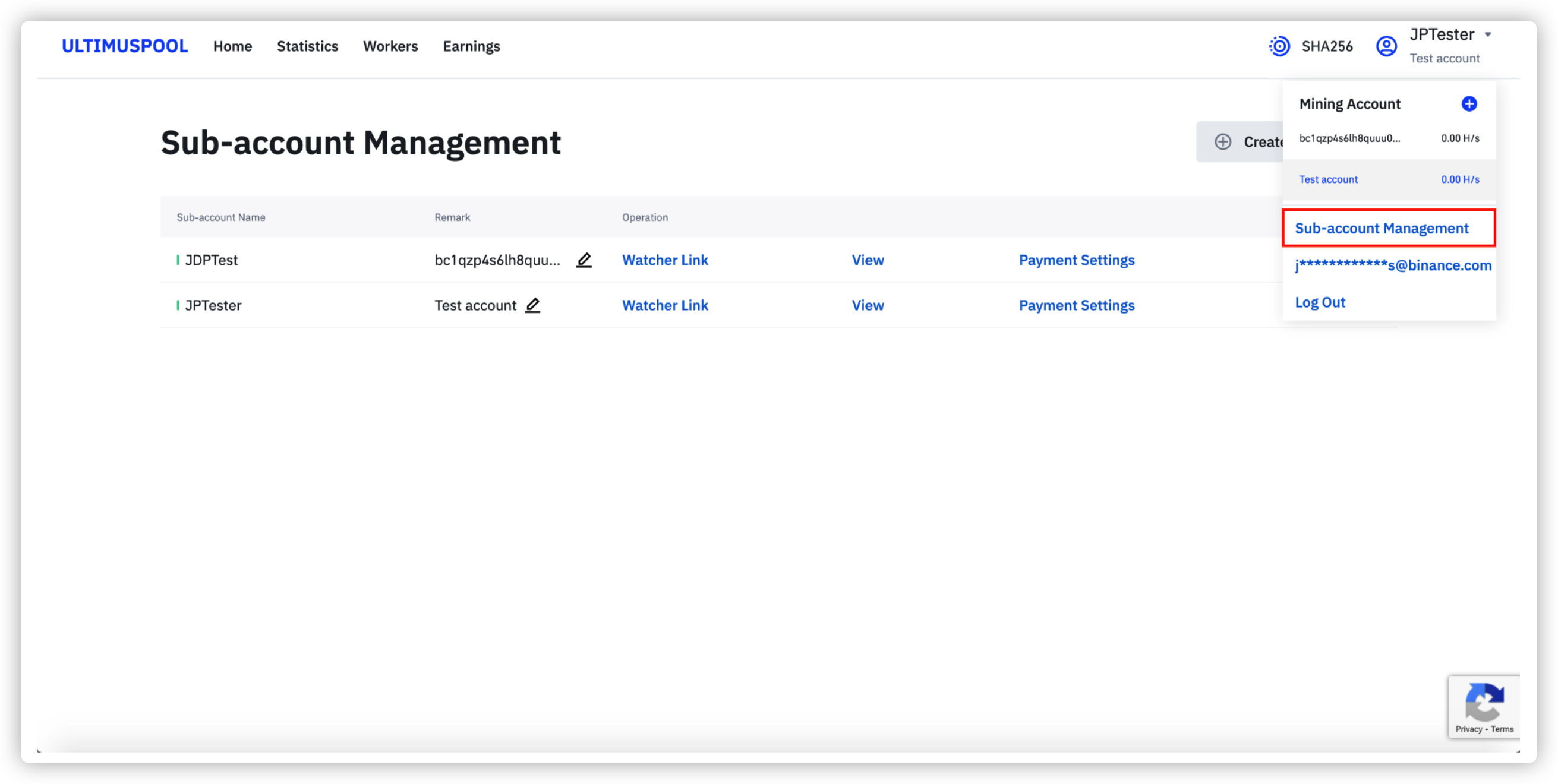Screen dimensions: 1558x784
Task: Click the plus icon on Create button
Action: click(x=1222, y=141)
